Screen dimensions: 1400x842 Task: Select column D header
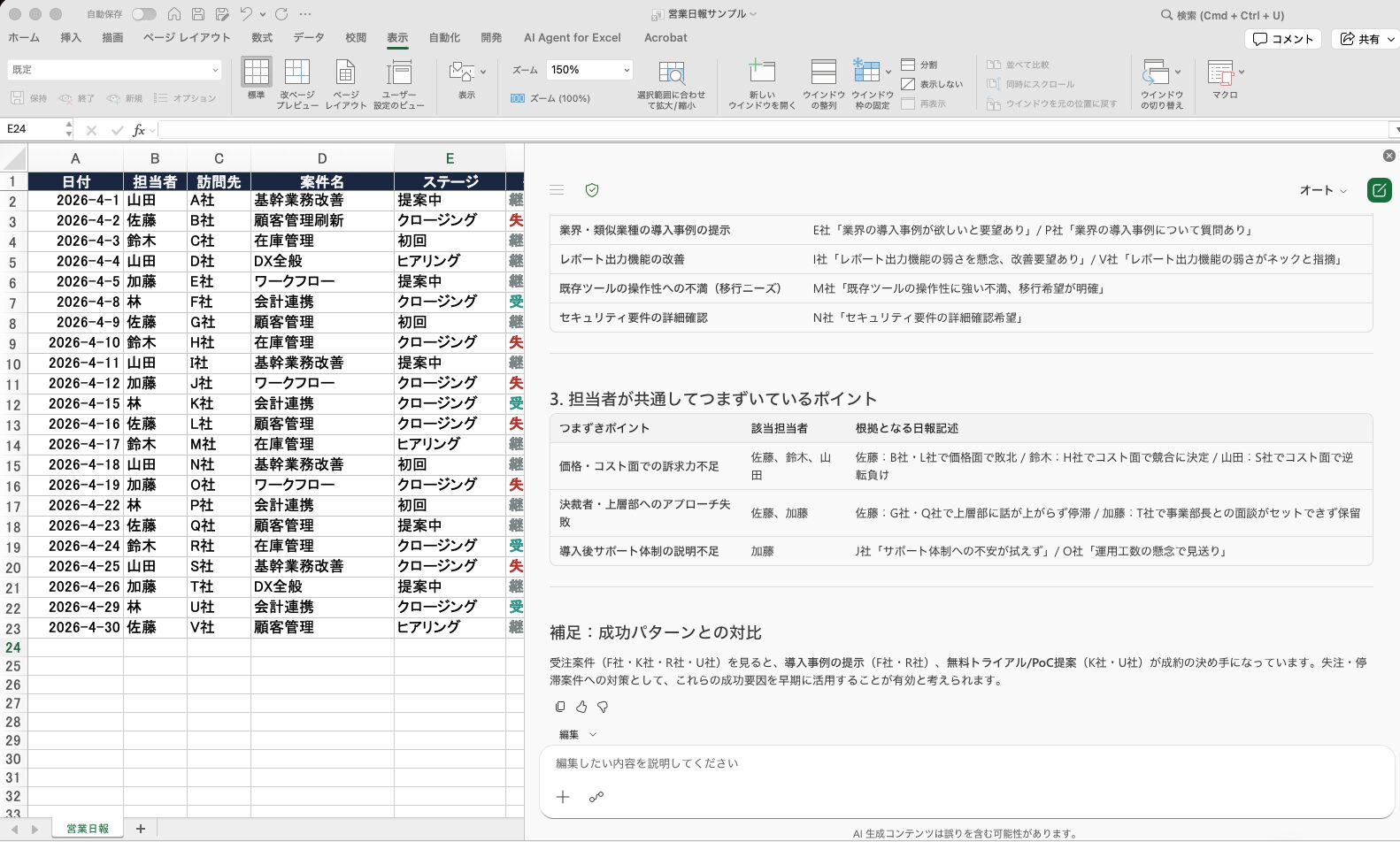[322, 158]
